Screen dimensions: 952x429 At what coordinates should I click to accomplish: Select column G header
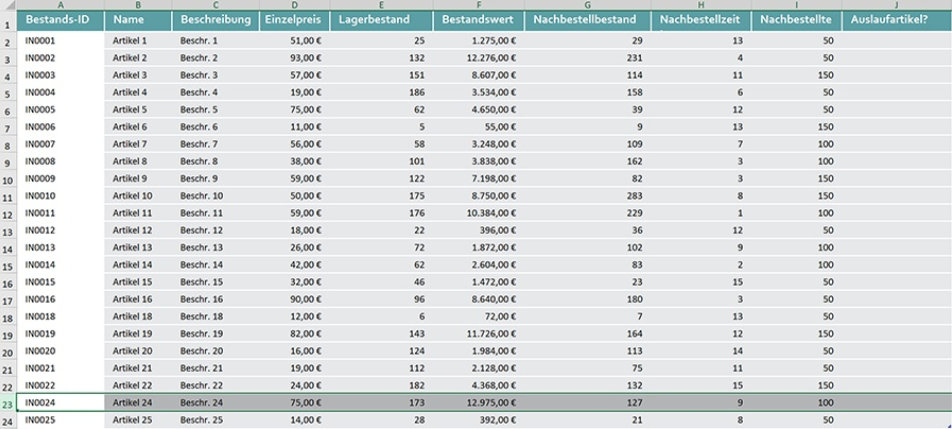(588, 5)
